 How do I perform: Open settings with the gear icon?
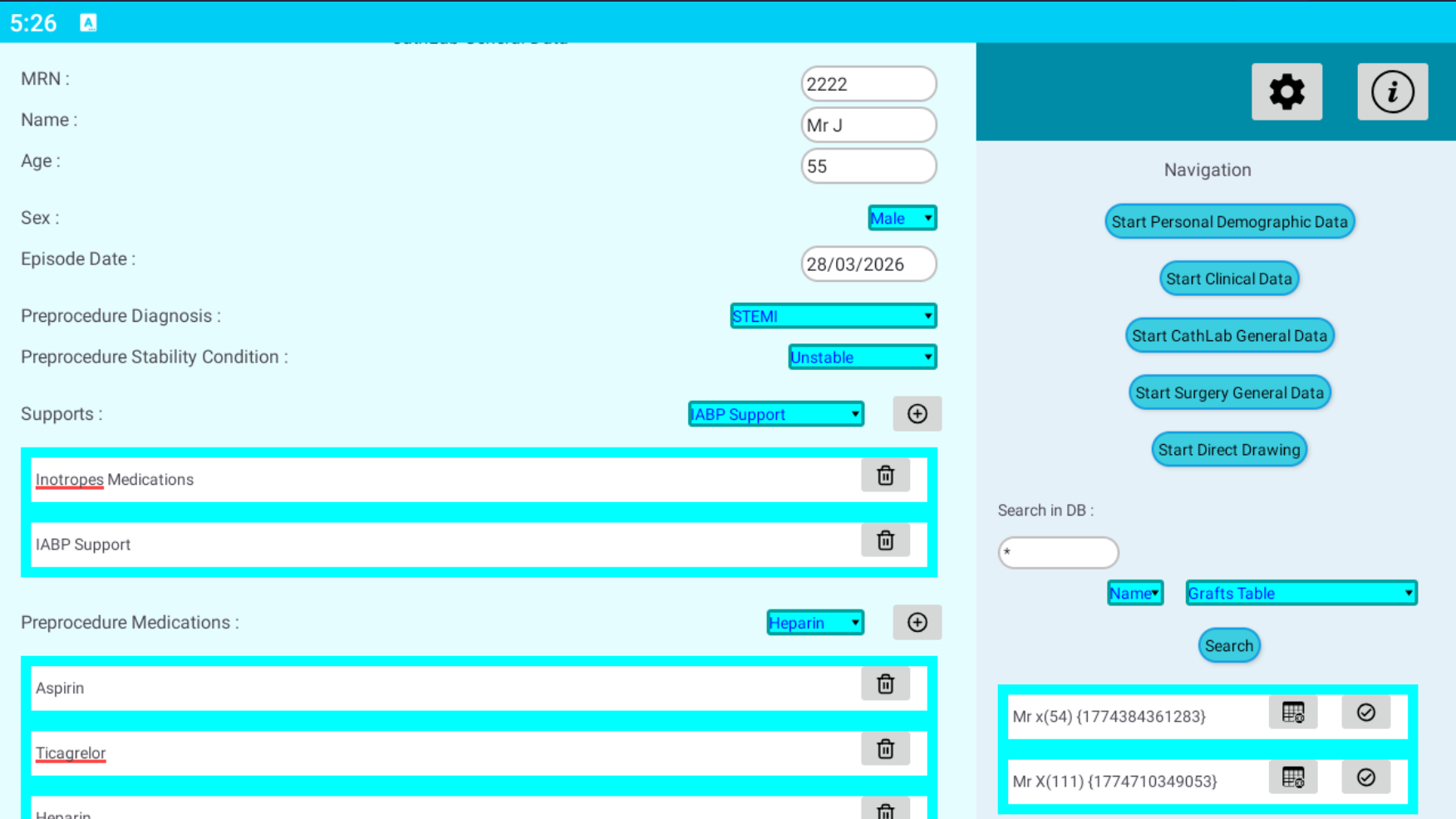tap(1286, 91)
